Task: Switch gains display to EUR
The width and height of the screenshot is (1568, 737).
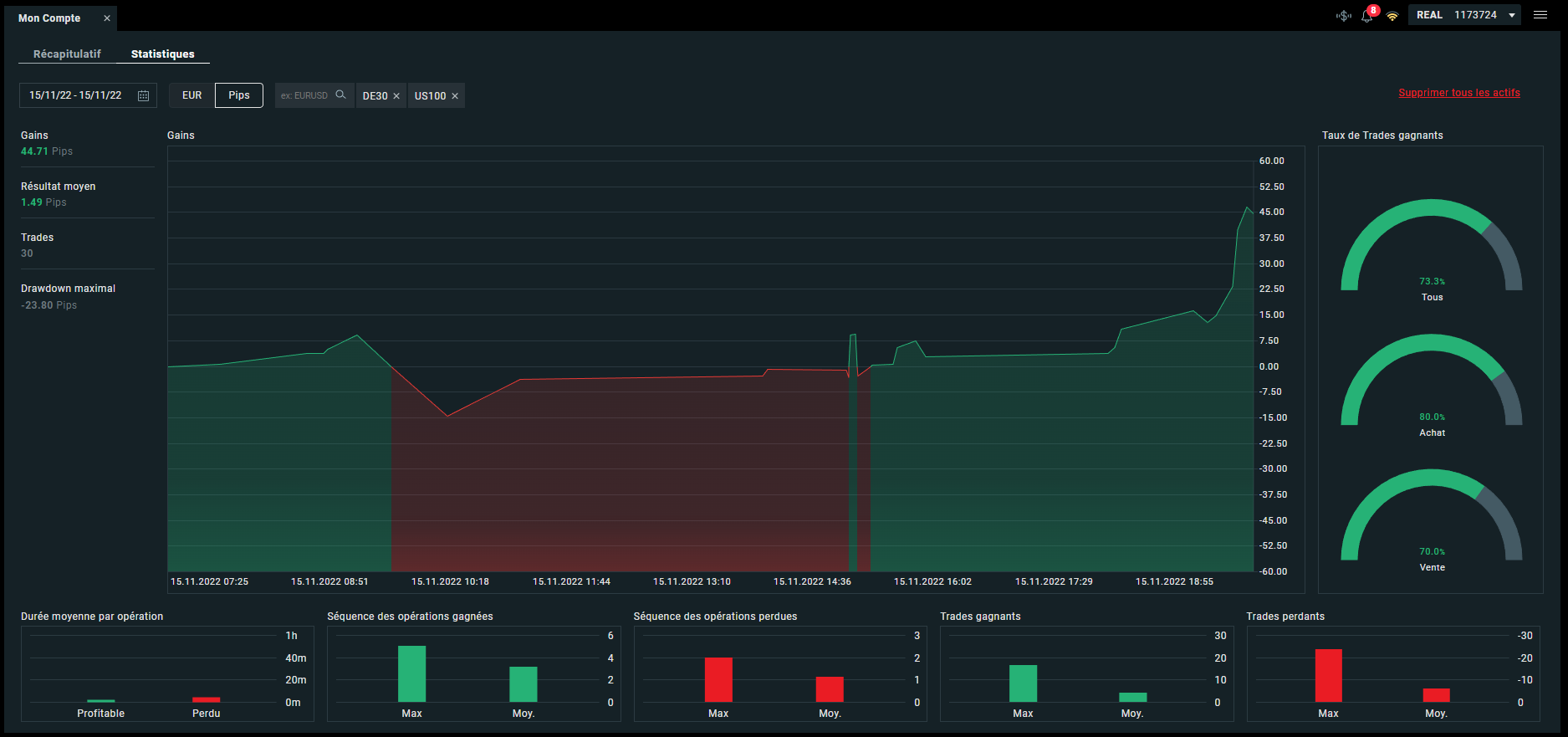Action: tap(192, 95)
